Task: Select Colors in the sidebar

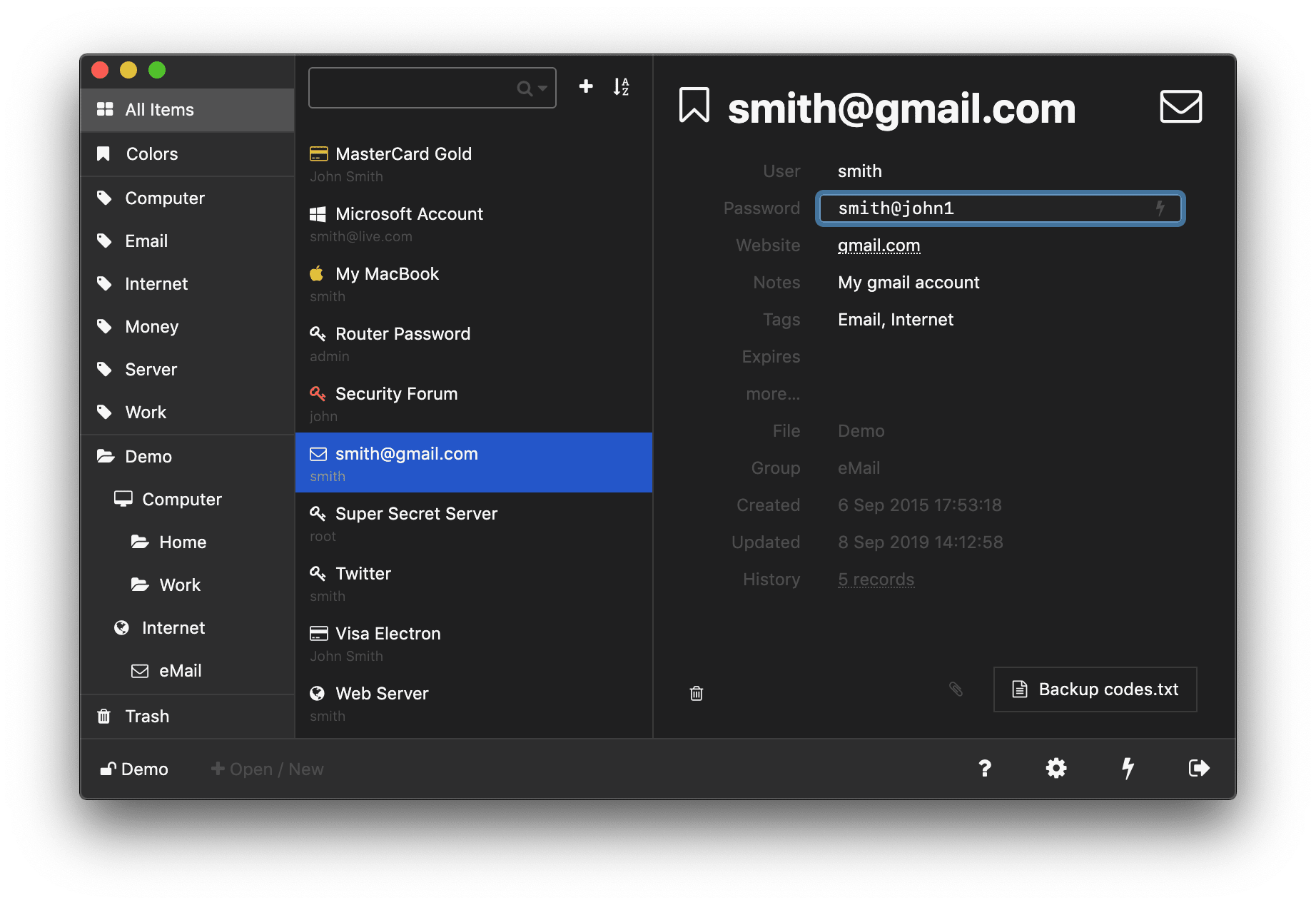Action: (188, 154)
